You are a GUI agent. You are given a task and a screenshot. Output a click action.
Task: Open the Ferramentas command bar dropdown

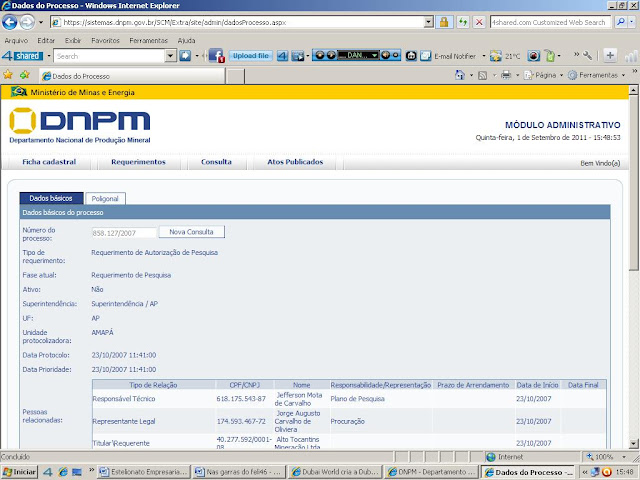pyautogui.click(x=597, y=75)
